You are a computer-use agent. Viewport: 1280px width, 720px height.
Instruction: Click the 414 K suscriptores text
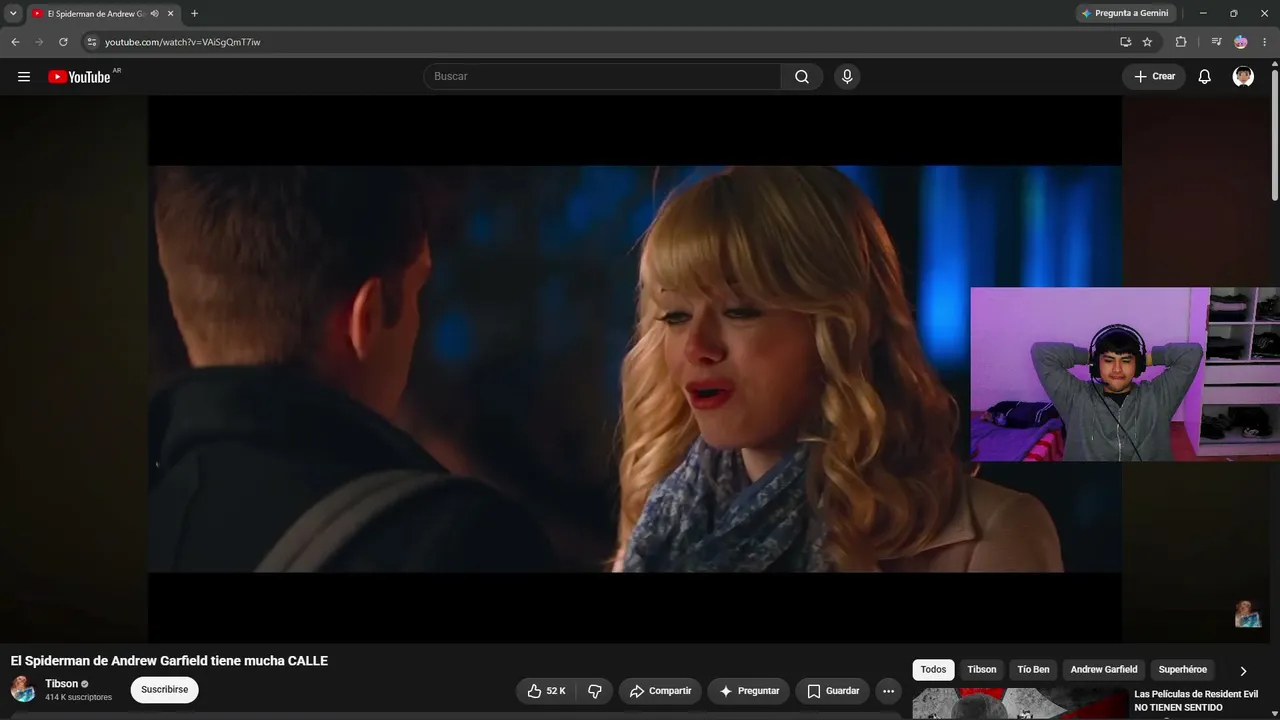78,697
